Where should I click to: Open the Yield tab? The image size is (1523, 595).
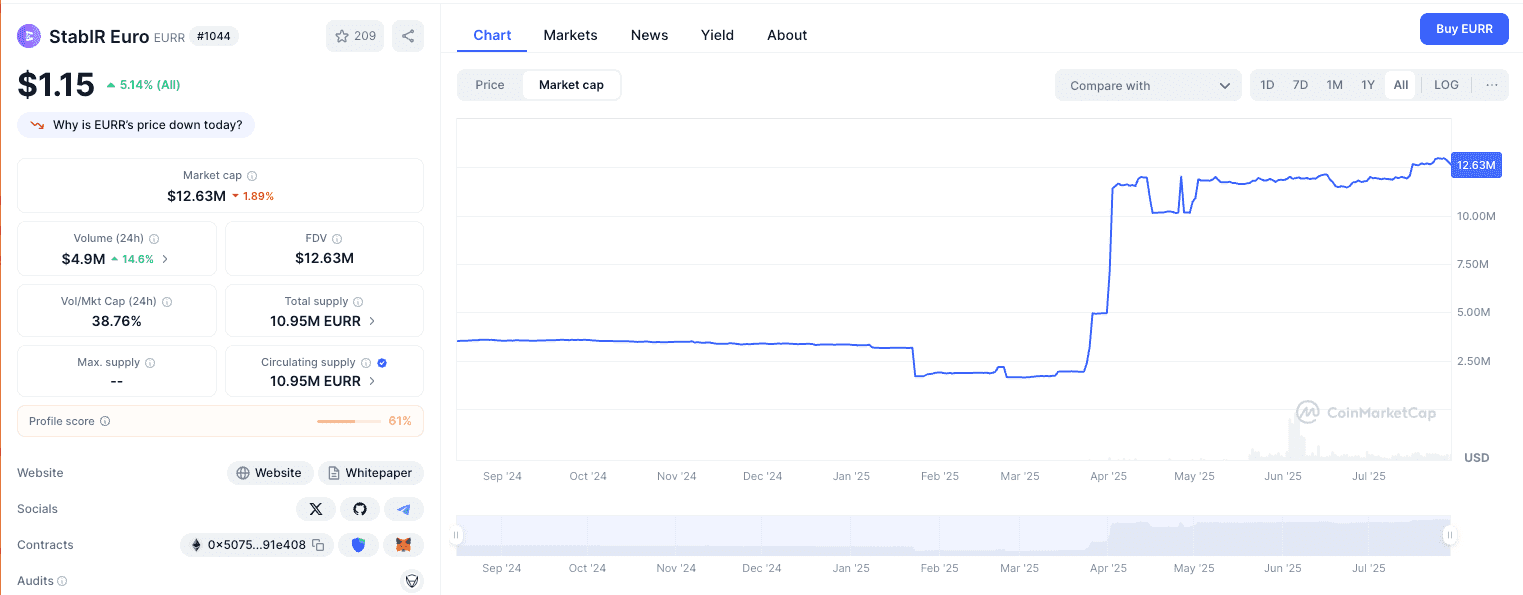[717, 35]
